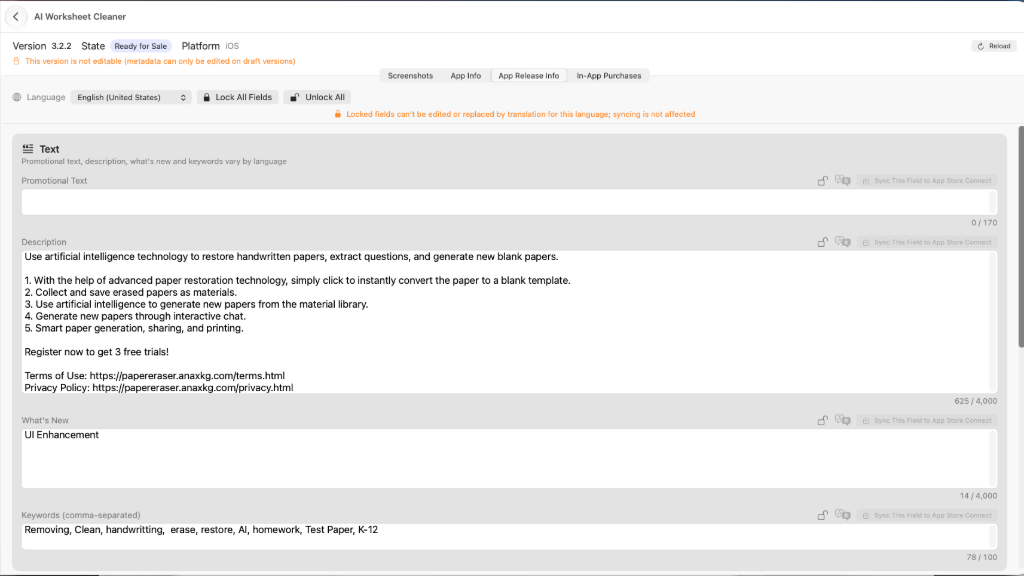Screen dimensions: 1024x576
Task: Click the vertical scrollbar
Action: click(x=1021, y=236)
